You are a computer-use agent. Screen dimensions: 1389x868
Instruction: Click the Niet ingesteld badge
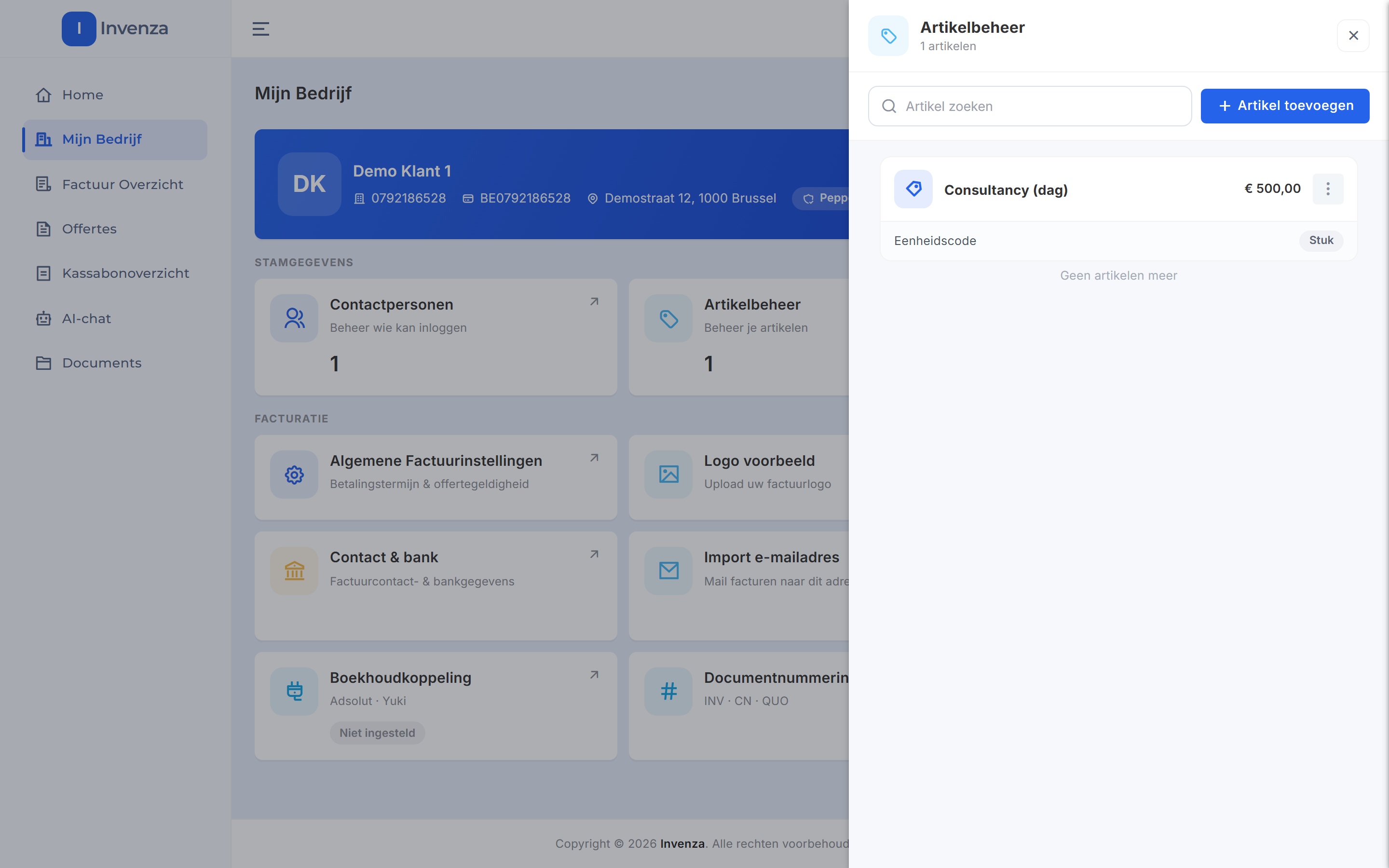[x=377, y=733]
